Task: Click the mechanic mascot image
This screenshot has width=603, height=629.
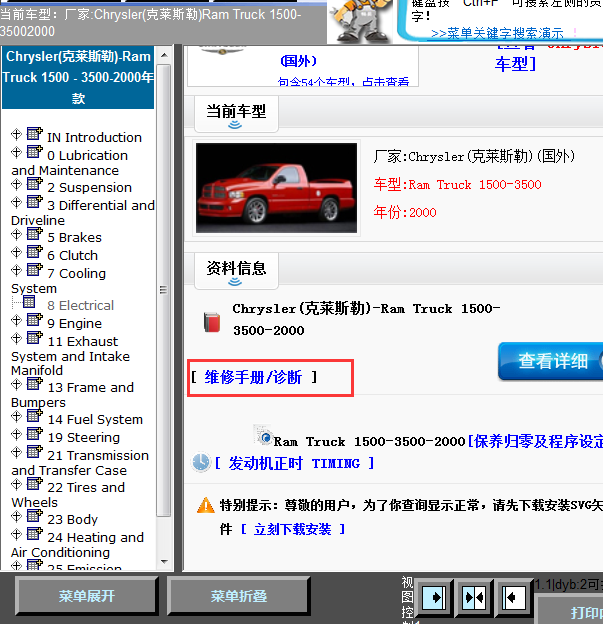Action: click(360, 21)
